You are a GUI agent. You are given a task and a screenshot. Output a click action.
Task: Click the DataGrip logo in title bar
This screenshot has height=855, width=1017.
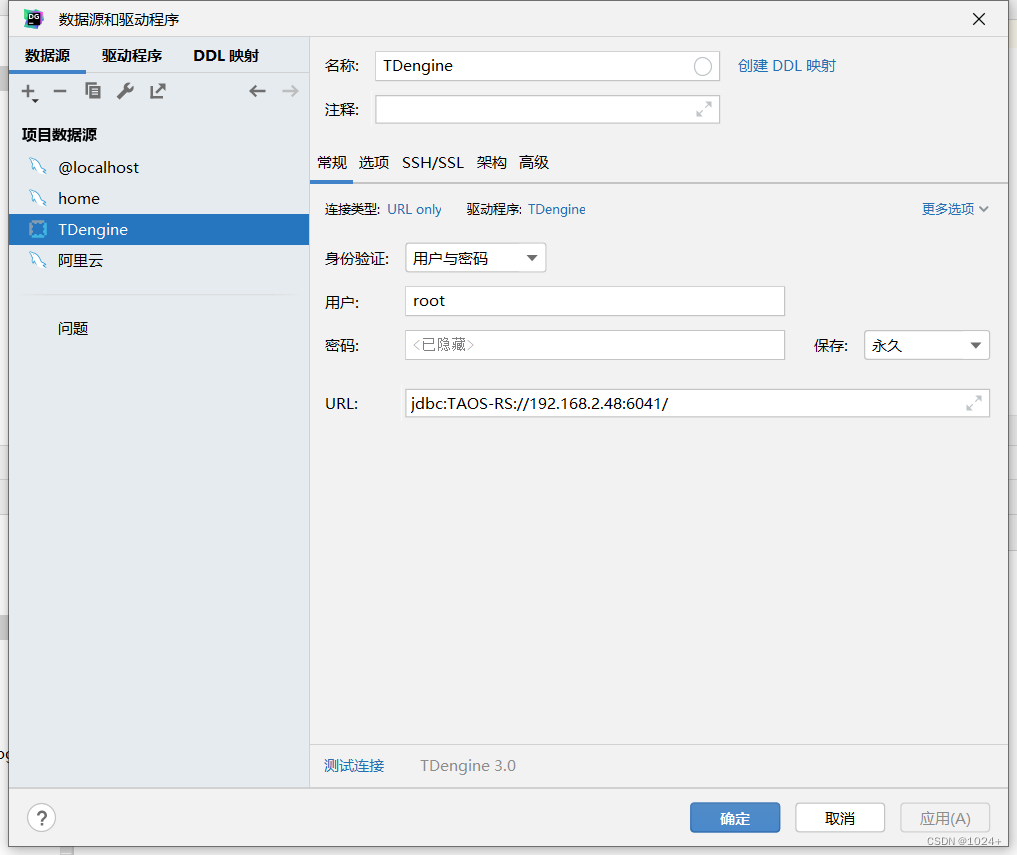coord(33,19)
